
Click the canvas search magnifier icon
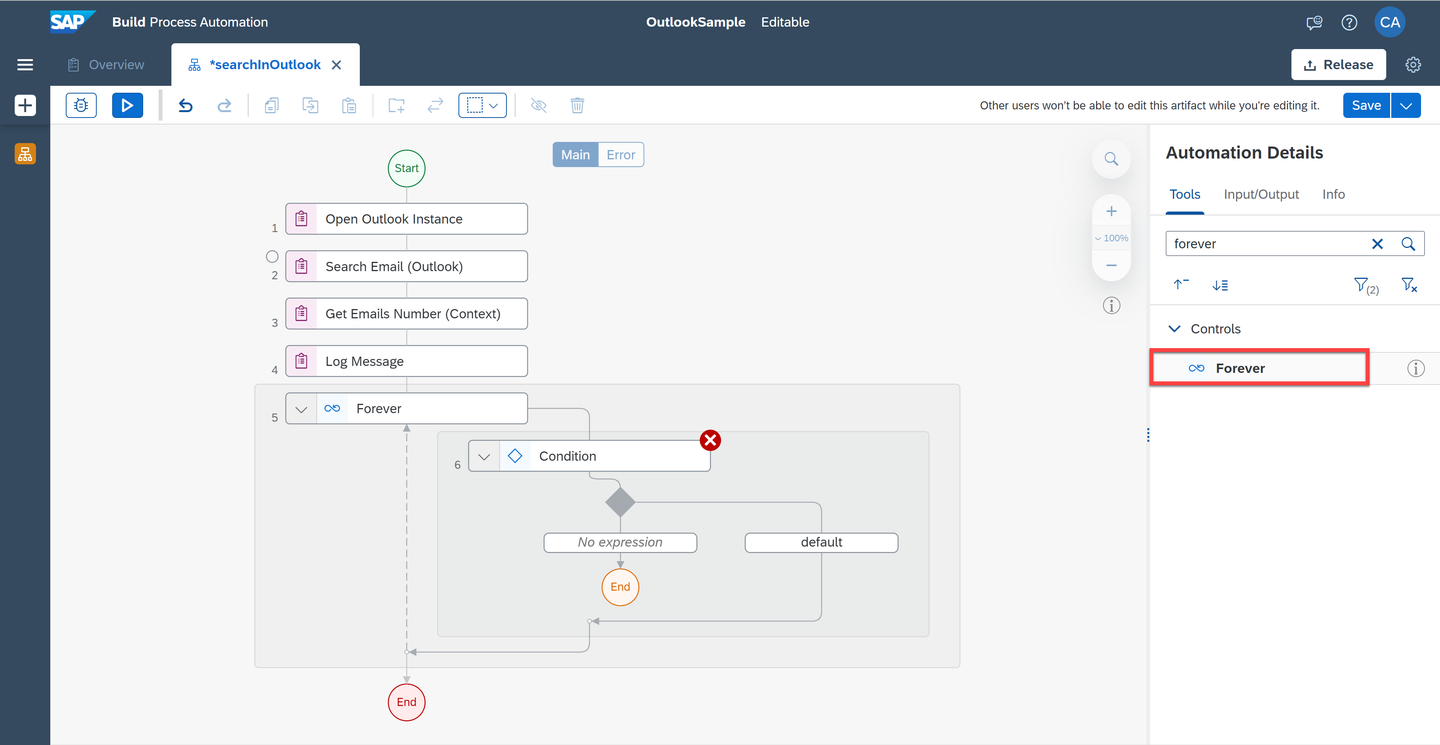1111,159
